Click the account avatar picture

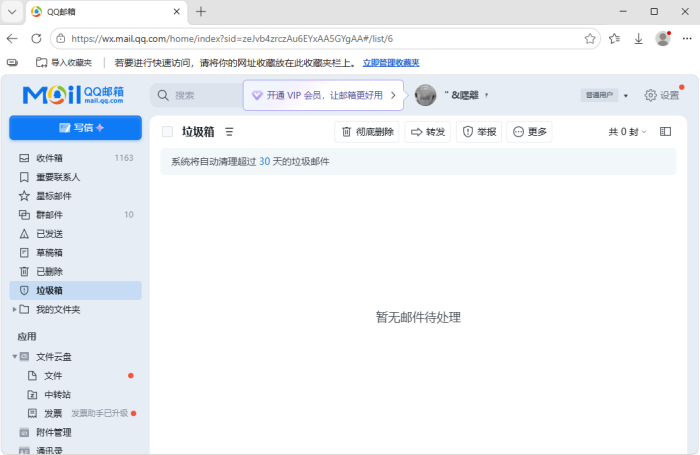[425, 95]
